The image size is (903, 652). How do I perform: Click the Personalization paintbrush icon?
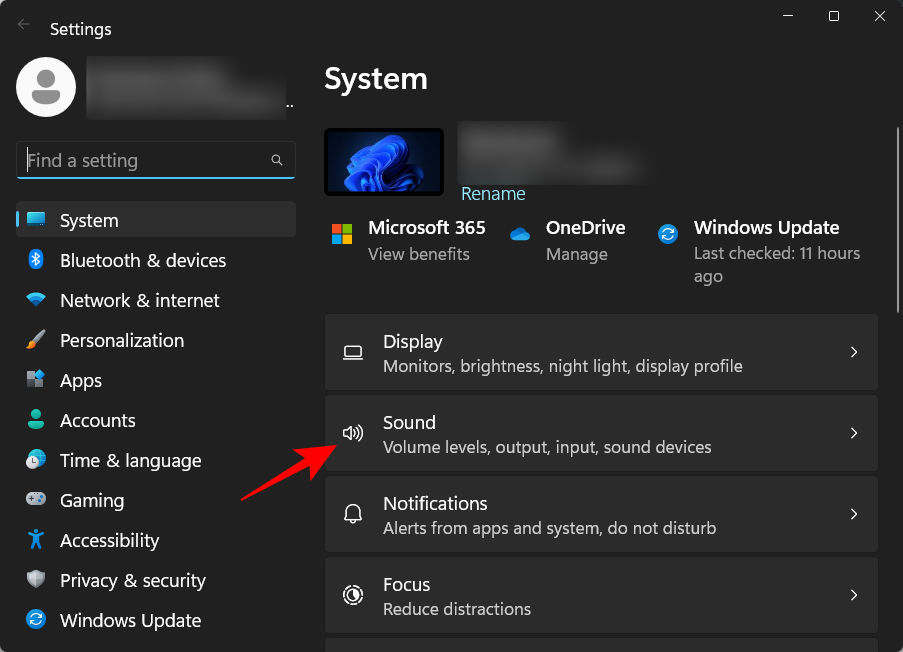(x=36, y=340)
